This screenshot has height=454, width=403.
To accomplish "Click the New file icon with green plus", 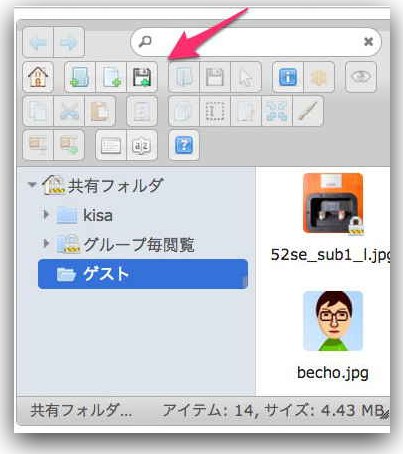I will (111, 77).
